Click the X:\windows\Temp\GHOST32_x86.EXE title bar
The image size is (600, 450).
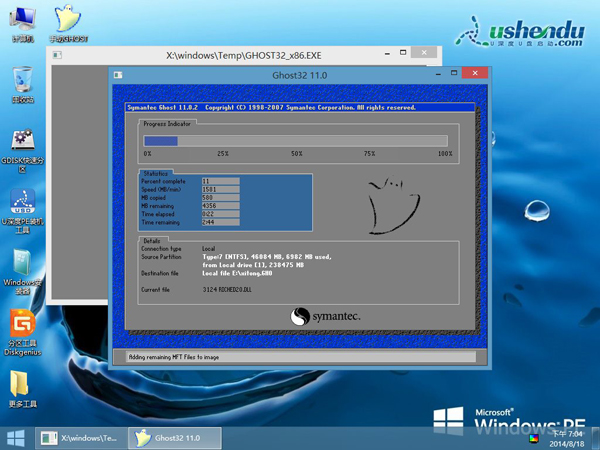244,55
